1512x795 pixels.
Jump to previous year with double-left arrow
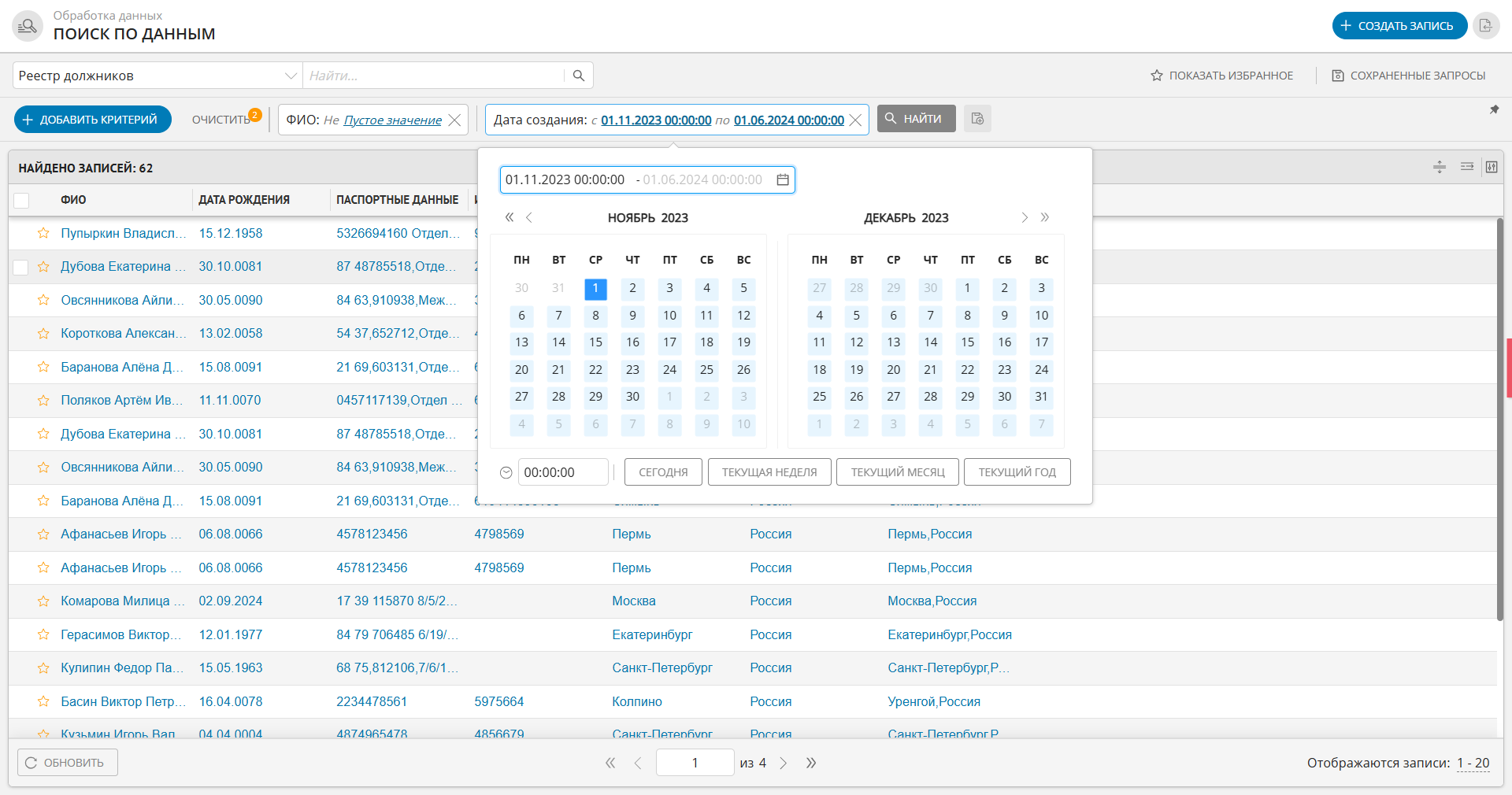[x=510, y=218]
